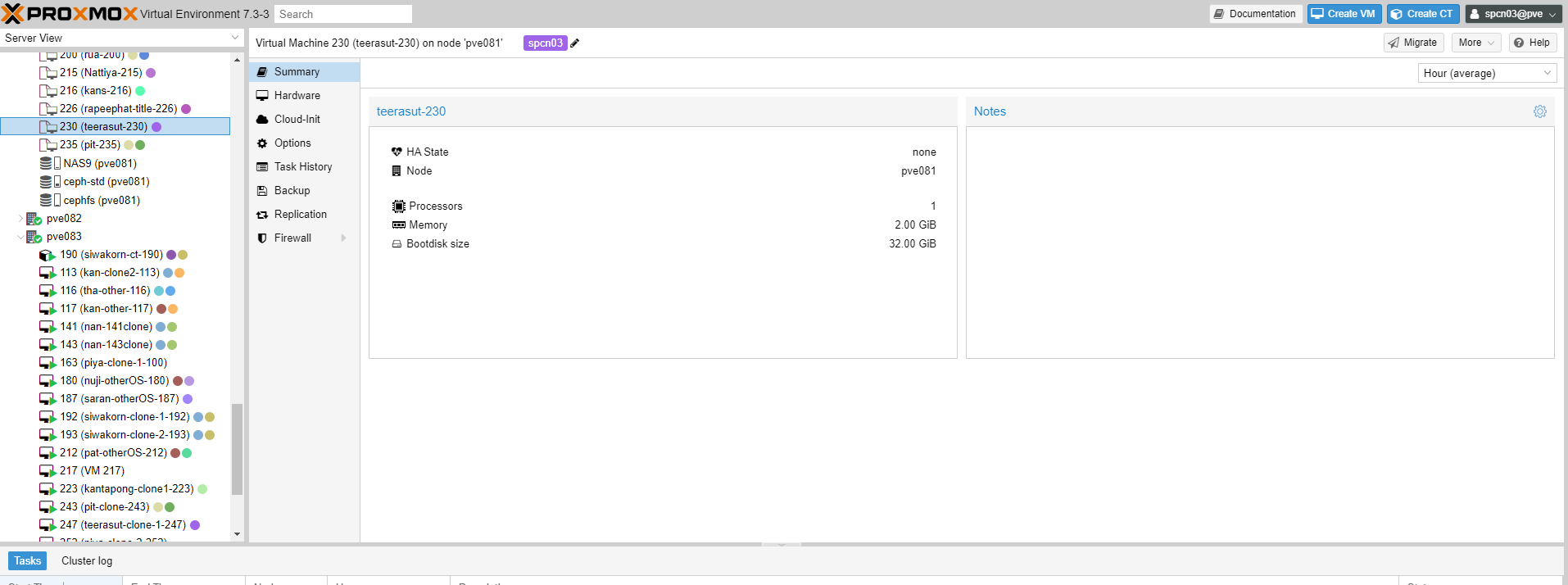Viewport: 1568px width, 585px height.
Task: Open the spcn03@pve user menu
Action: (x=1513, y=14)
